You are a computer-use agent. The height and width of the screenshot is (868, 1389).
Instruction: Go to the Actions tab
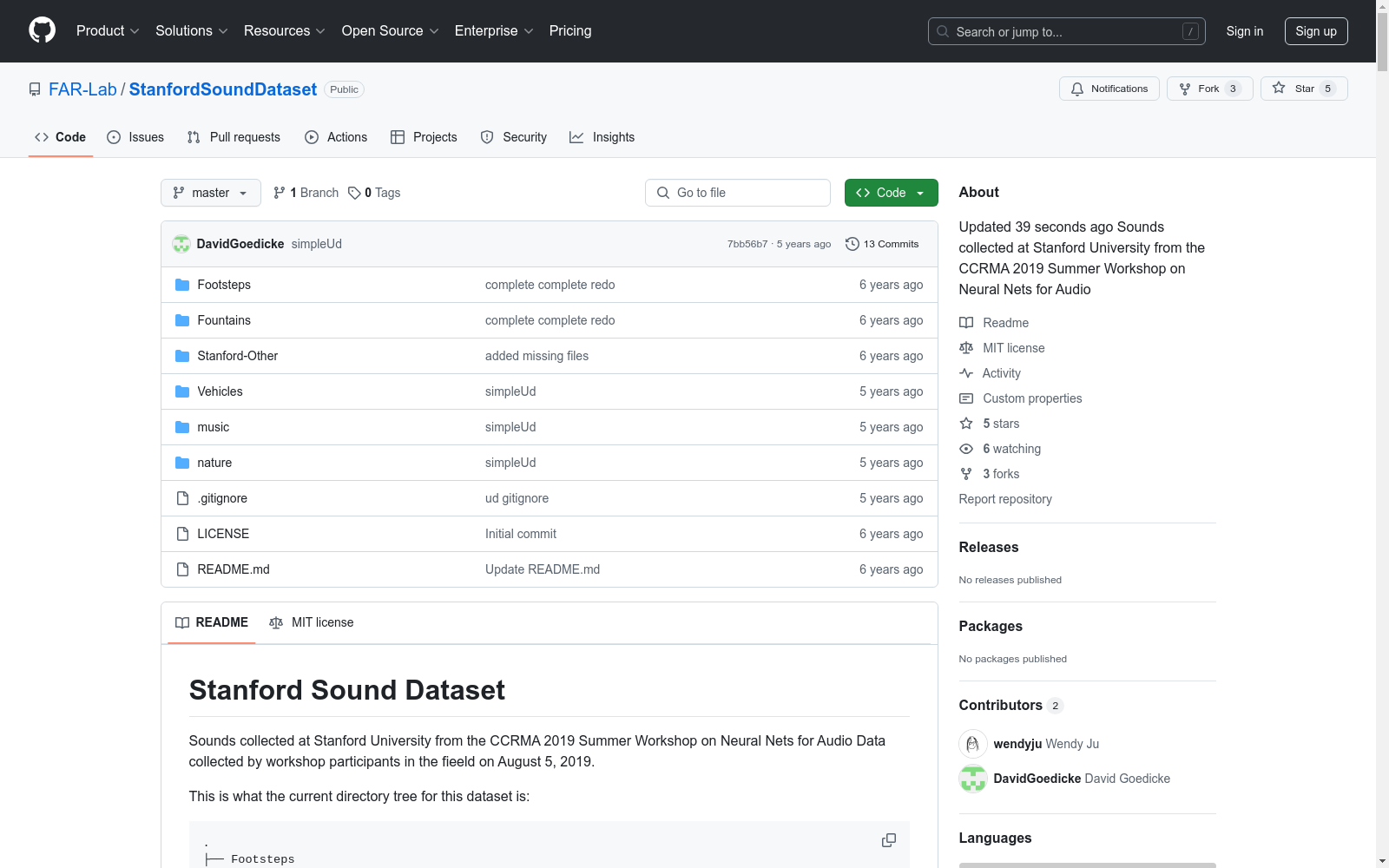point(336,137)
